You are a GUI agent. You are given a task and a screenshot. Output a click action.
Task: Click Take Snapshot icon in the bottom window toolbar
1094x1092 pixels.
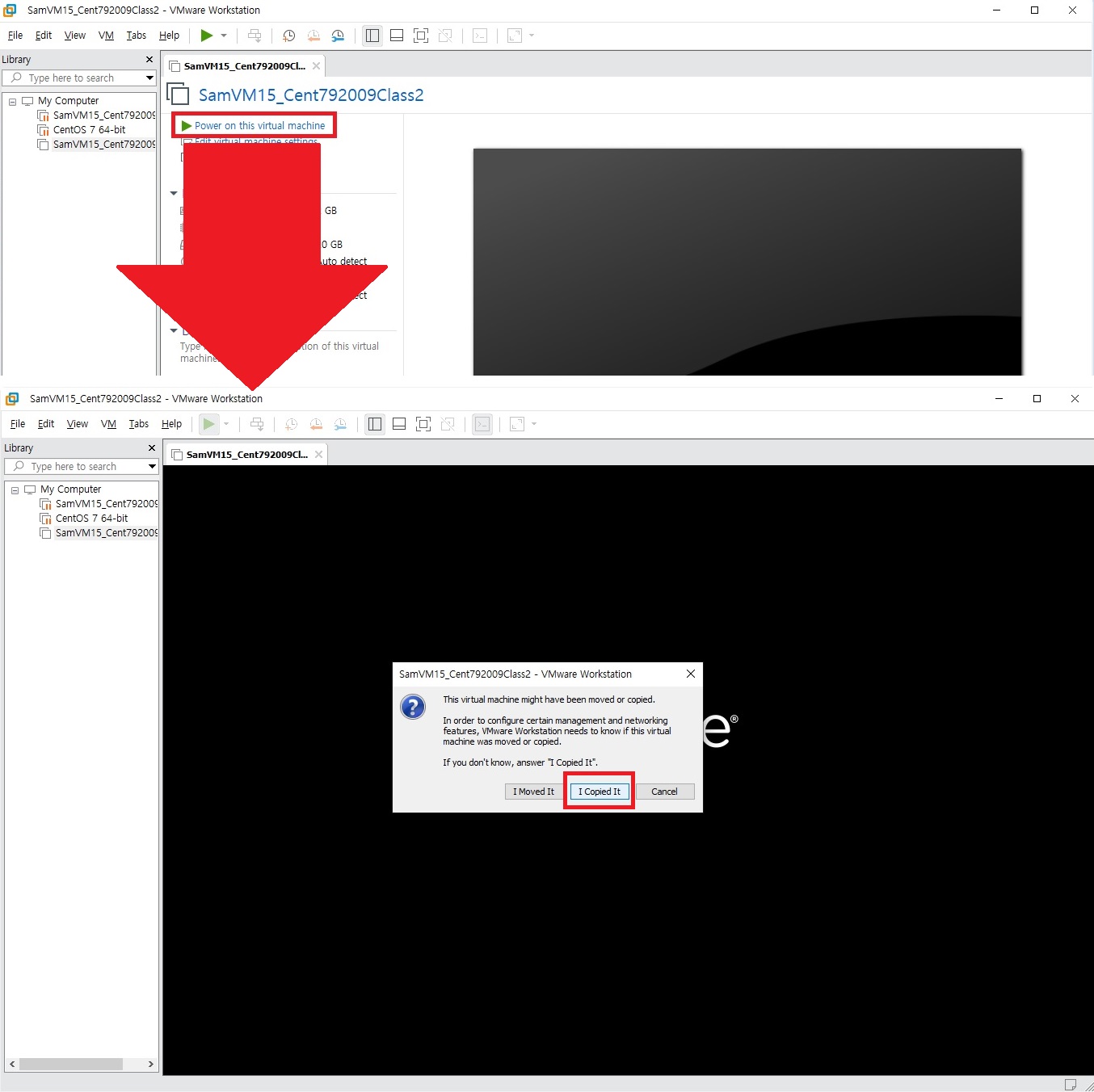click(291, 424)
